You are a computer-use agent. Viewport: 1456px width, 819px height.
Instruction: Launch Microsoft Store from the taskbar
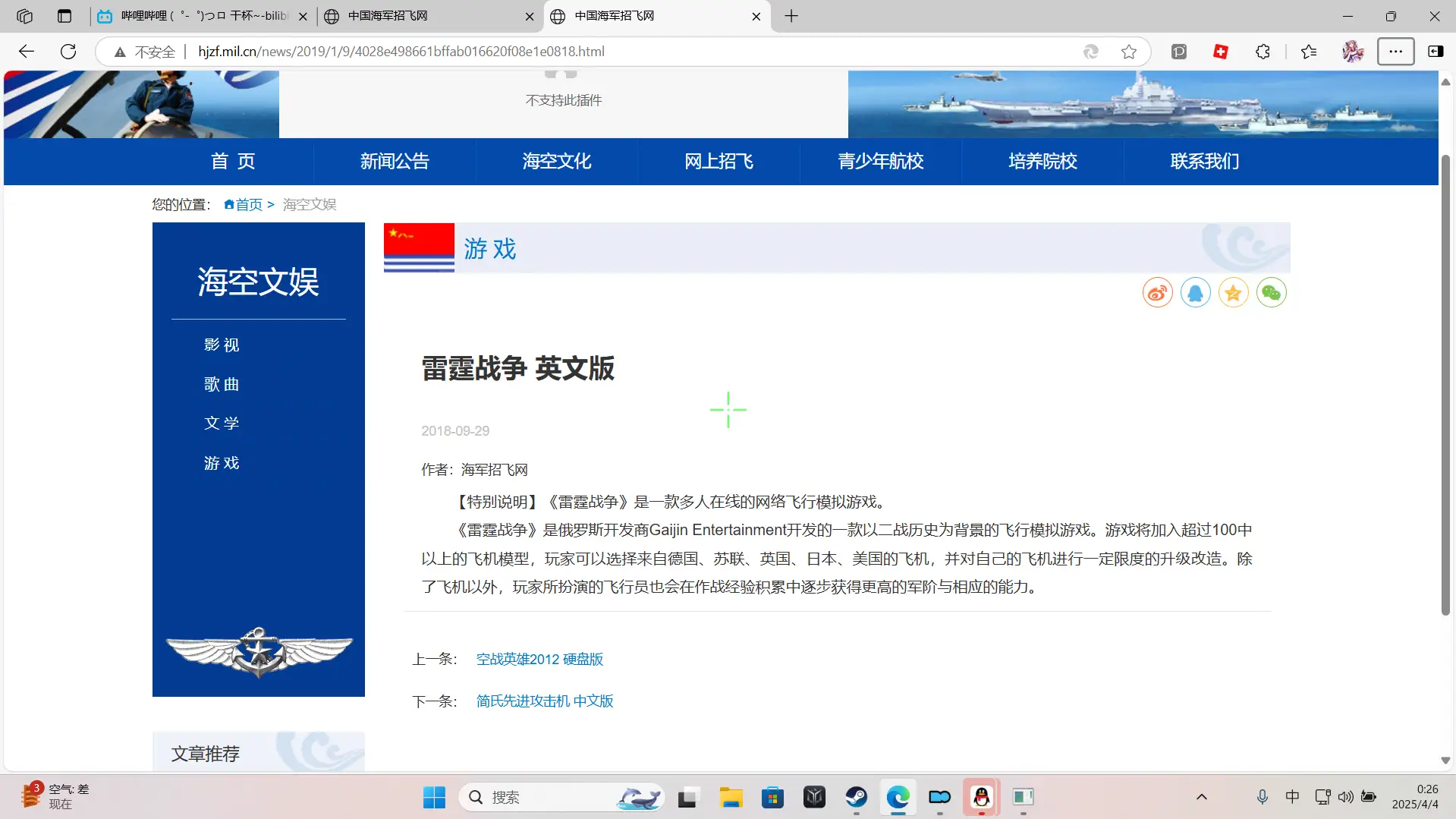tap(772, 797)
